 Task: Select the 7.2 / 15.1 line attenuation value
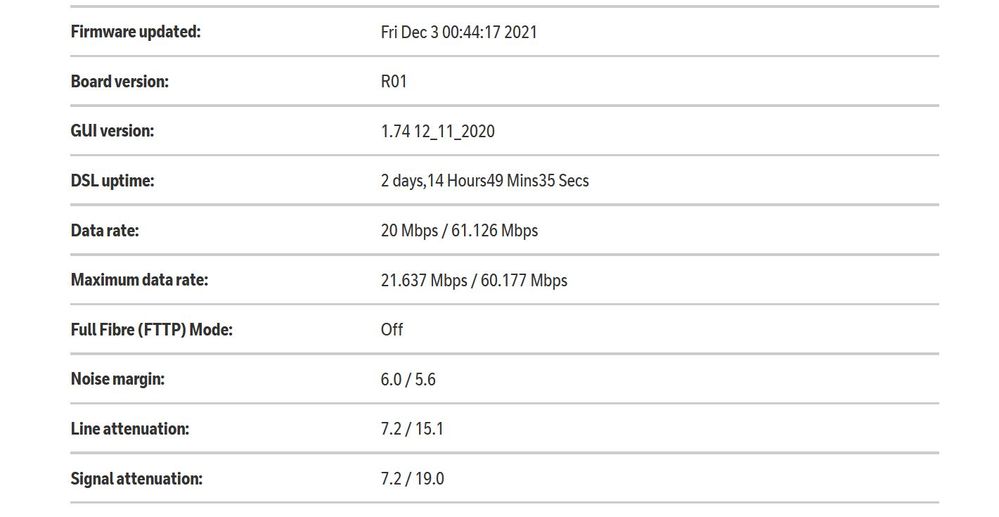tap(413, 429)
